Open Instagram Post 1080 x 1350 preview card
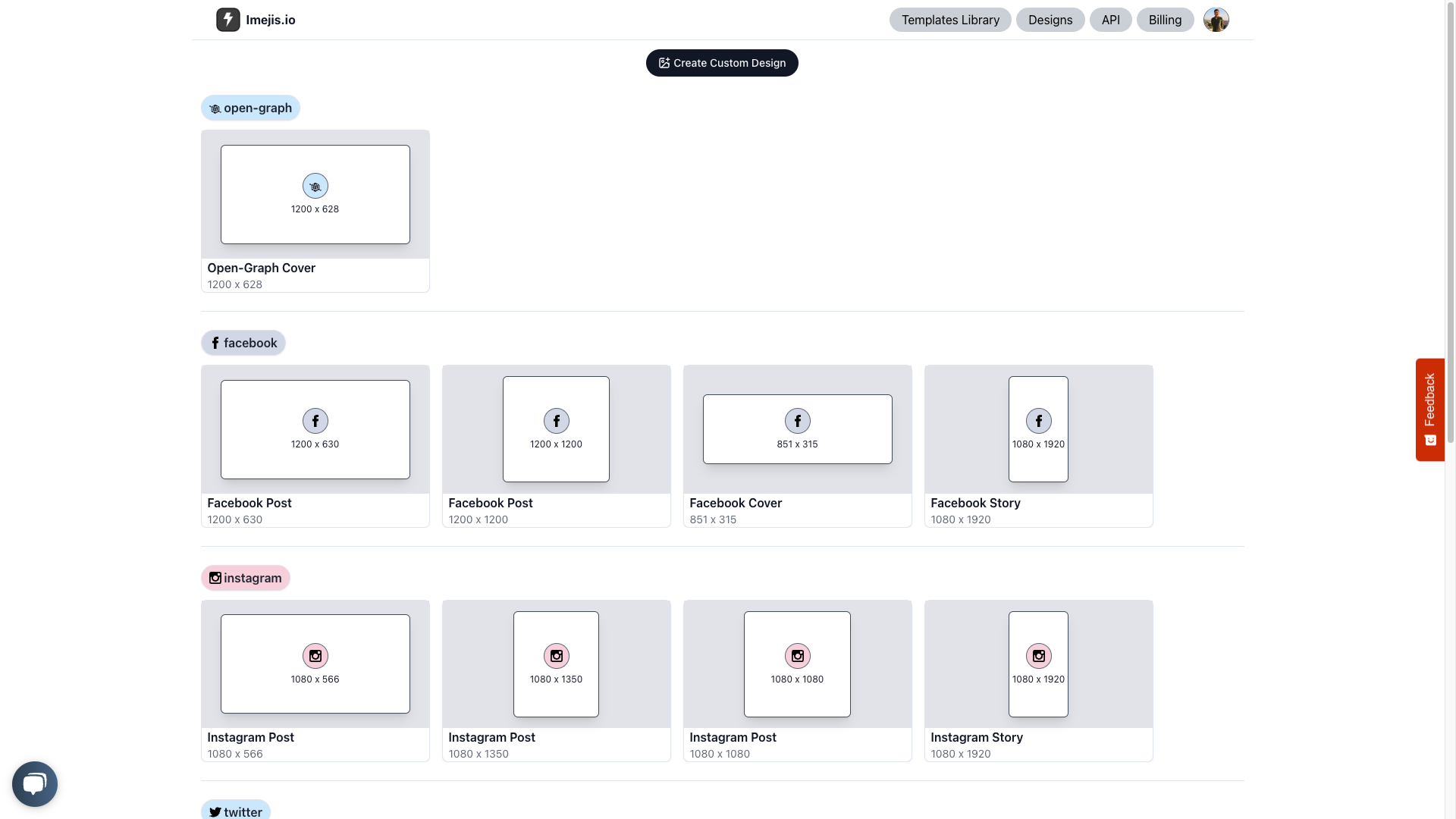This screenshot has height=819, width=1456. [557, 664]
